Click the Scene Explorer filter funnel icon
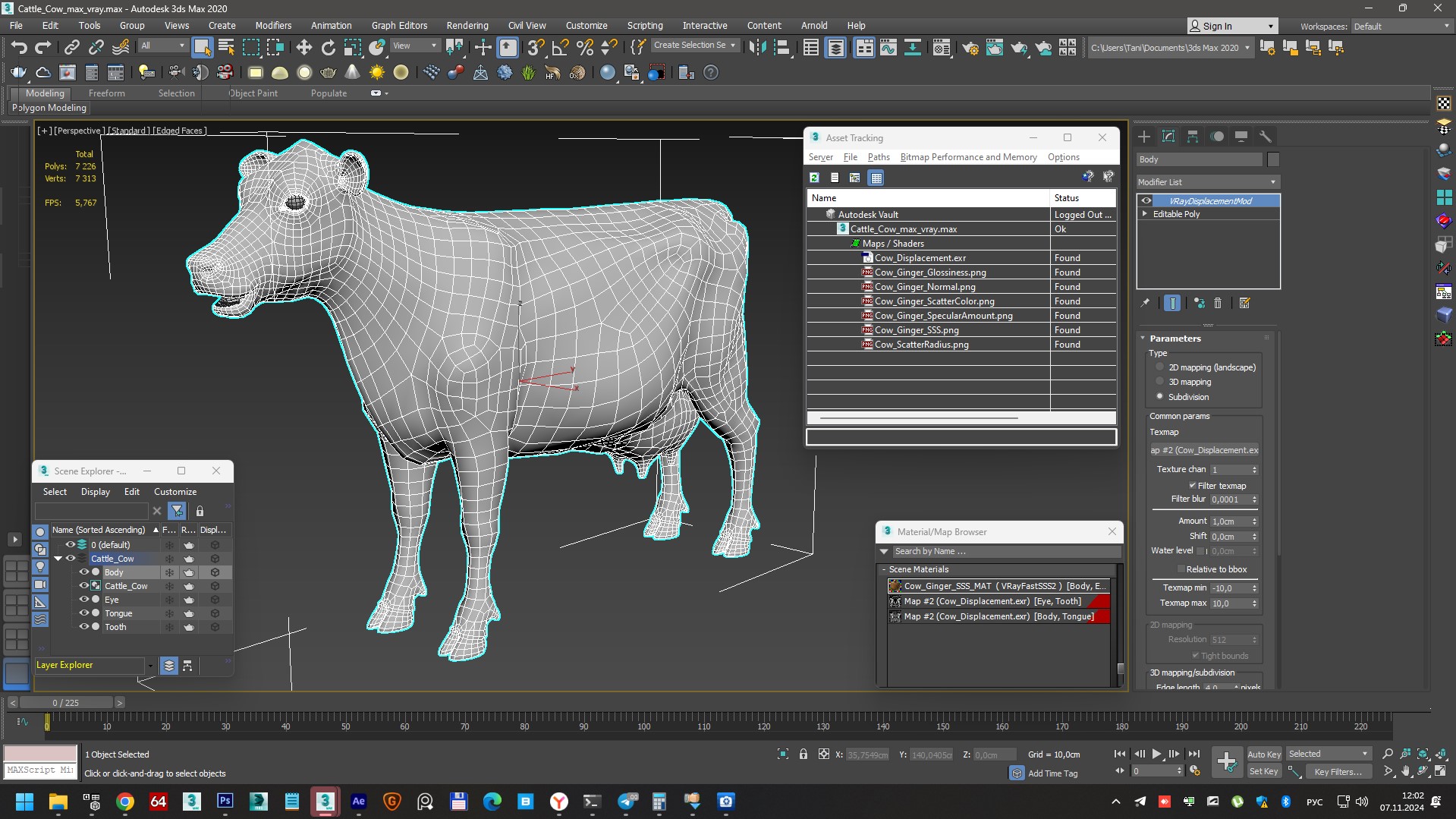 coord(177,511)
